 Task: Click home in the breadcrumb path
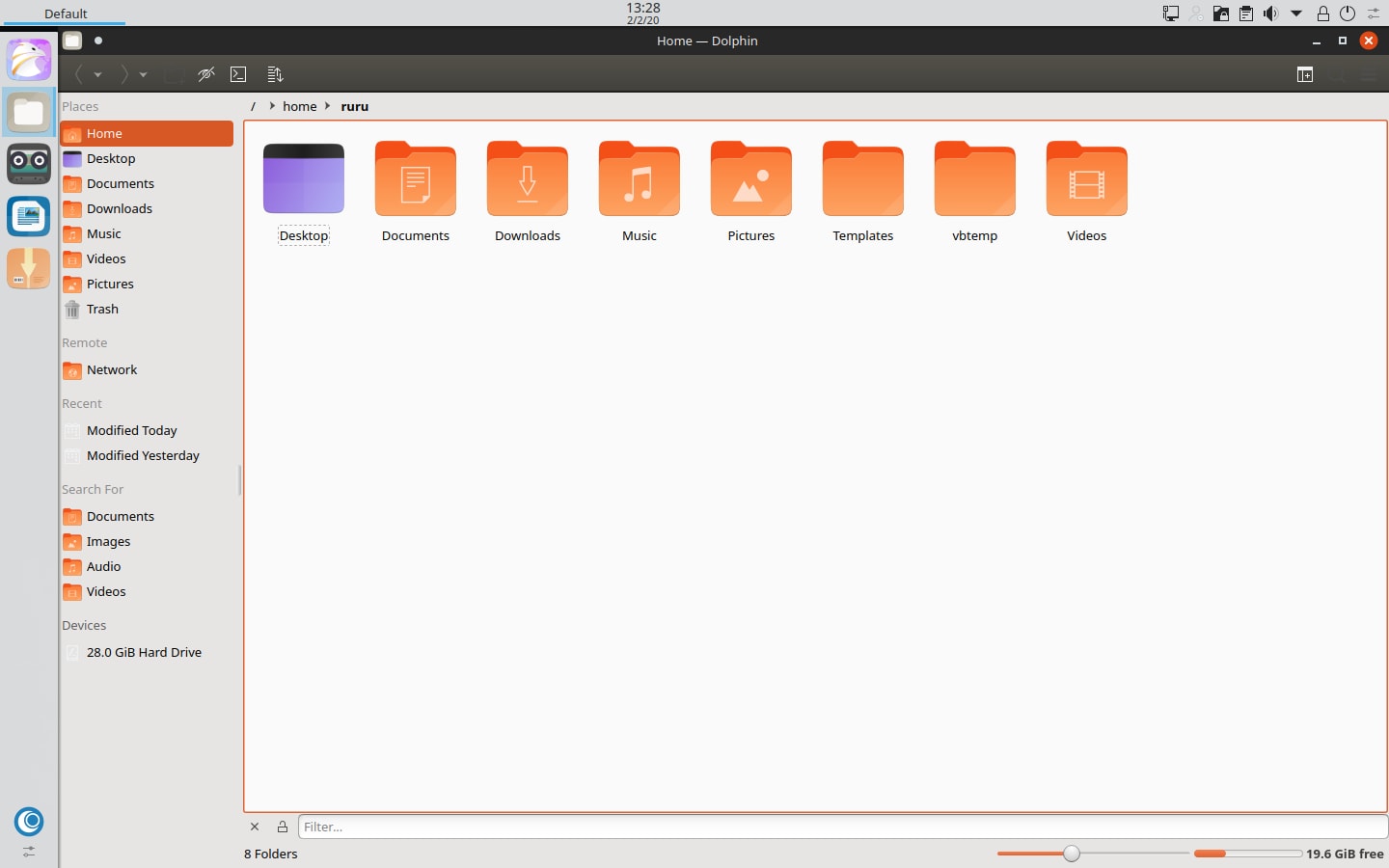pyautogui.click(x=300, y=106)
